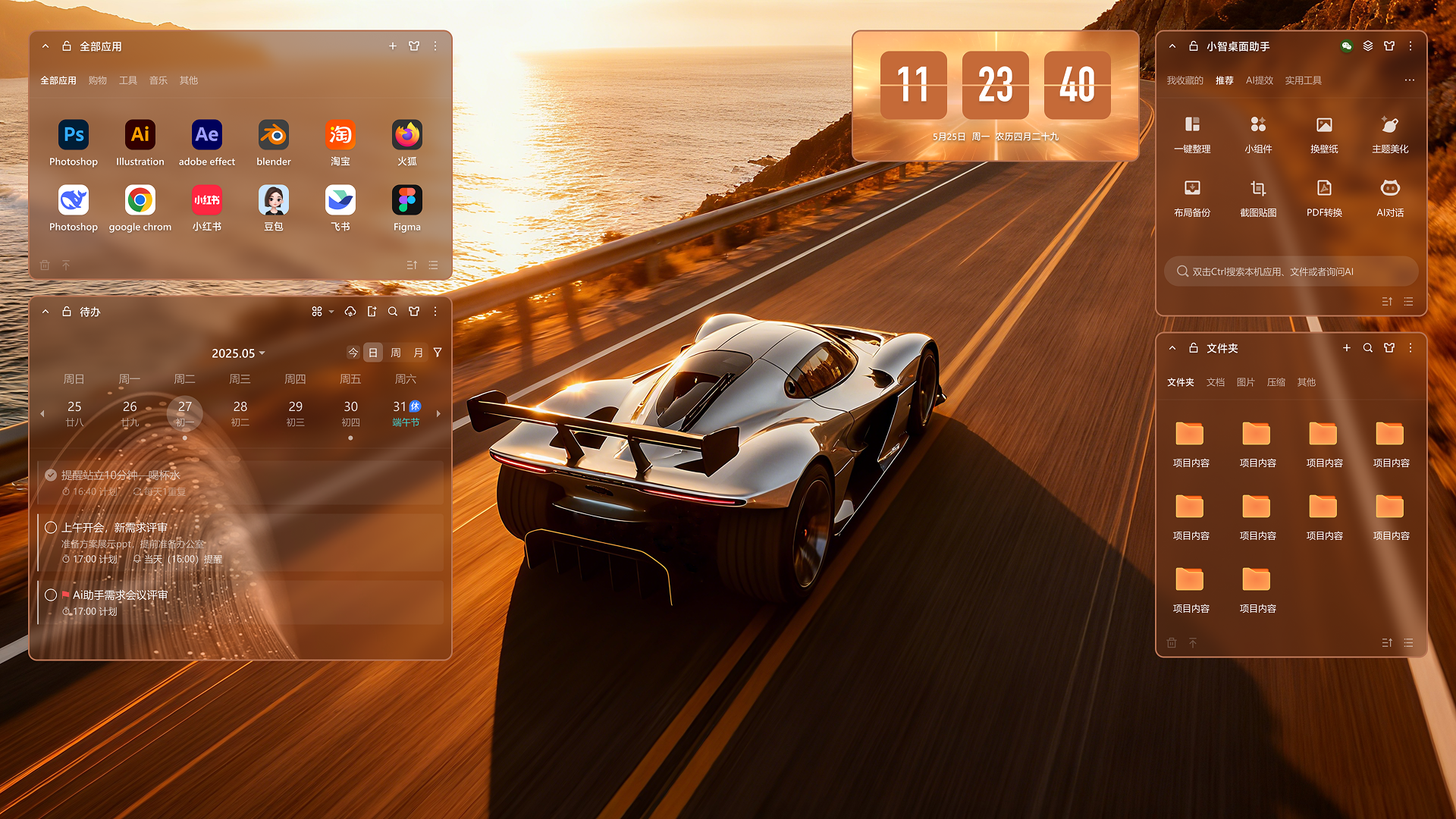Click the filter funnel icon in calendar

tap(438, 353)
